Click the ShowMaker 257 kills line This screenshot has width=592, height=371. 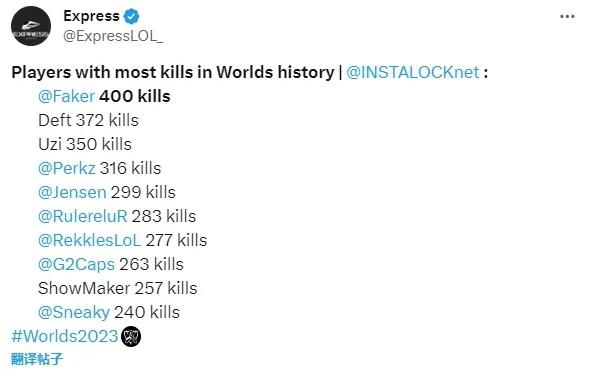117,288
